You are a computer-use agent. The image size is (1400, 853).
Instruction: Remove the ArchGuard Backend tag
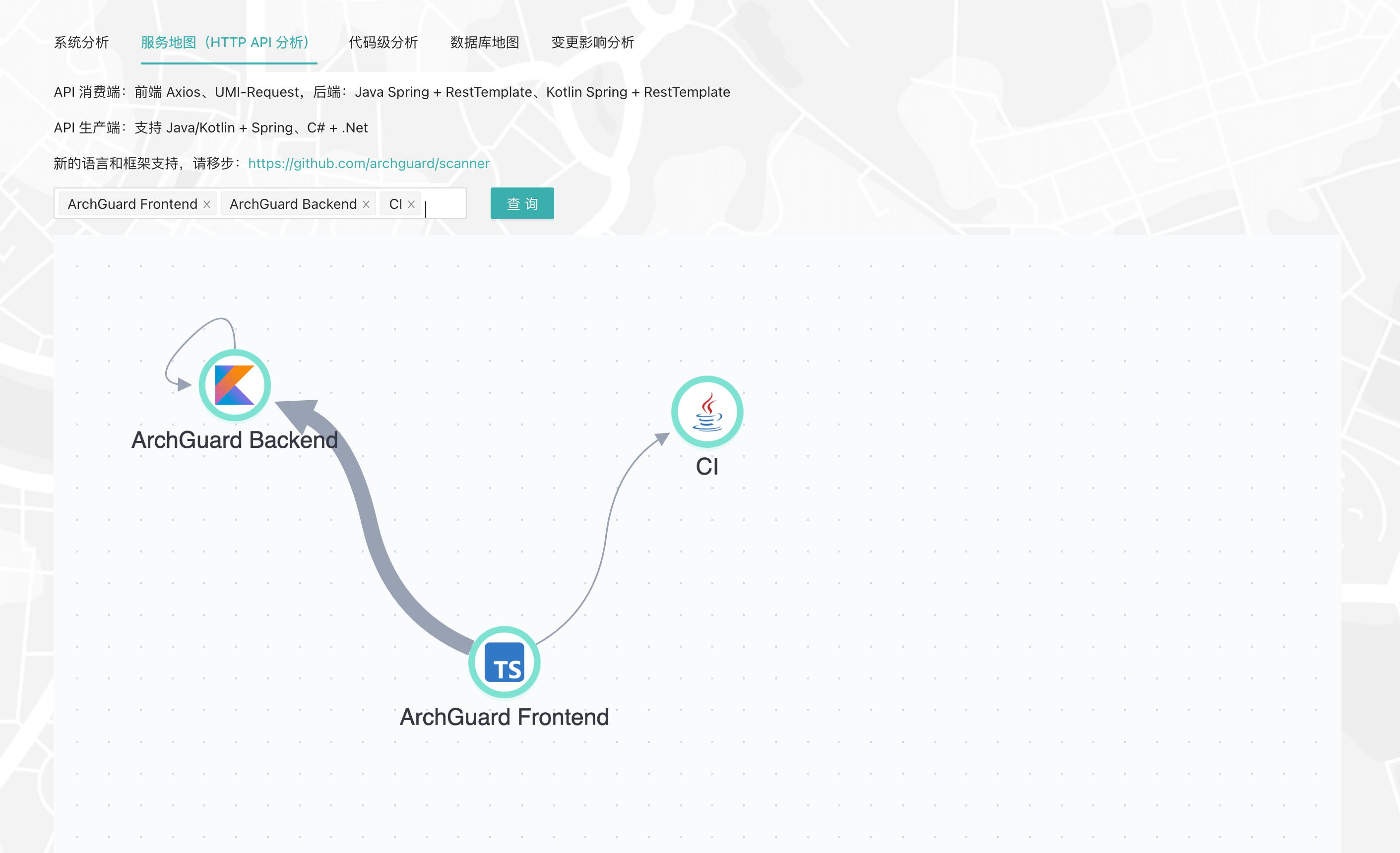366,204
